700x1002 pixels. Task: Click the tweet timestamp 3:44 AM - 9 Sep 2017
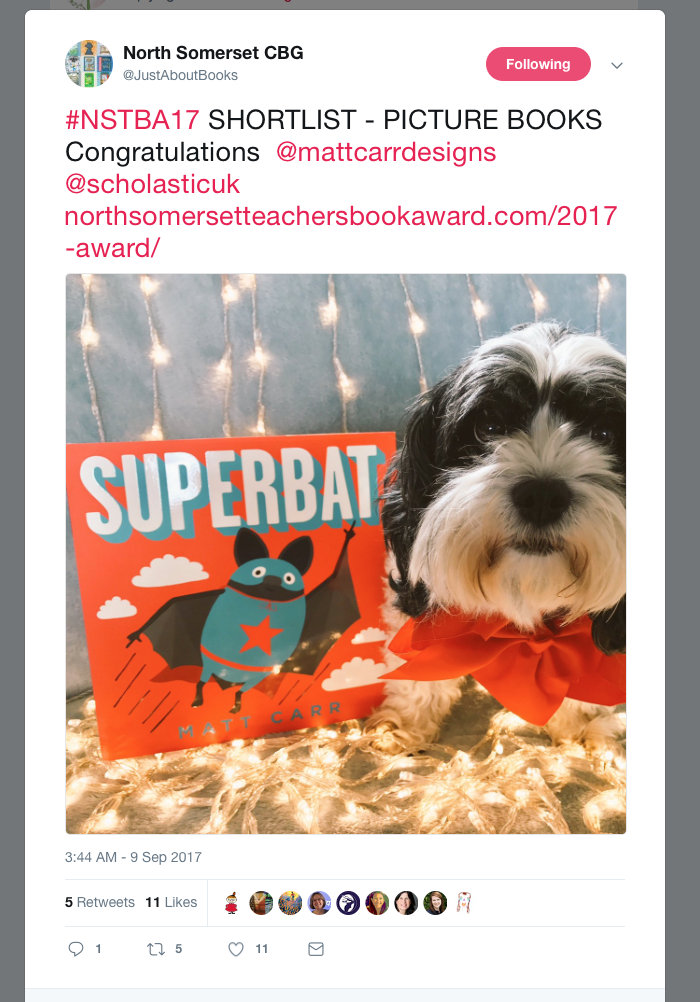pyautogui.click(x=134, y=857)
